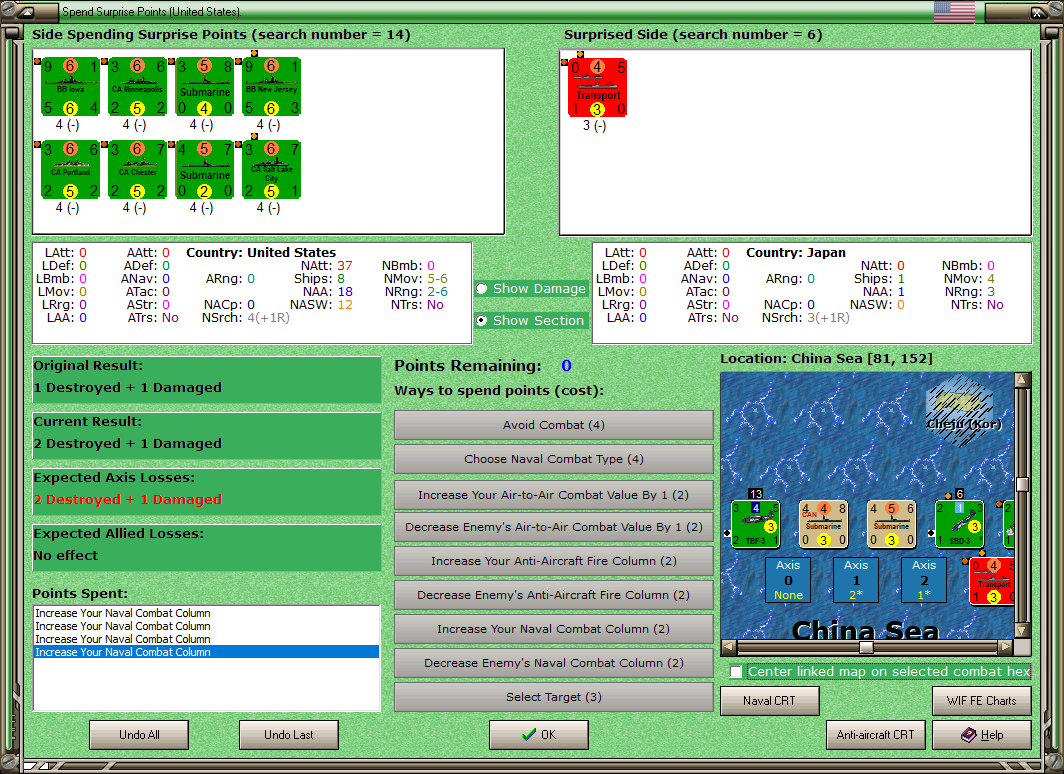Click the United States flag in title bar

point(954,12)
